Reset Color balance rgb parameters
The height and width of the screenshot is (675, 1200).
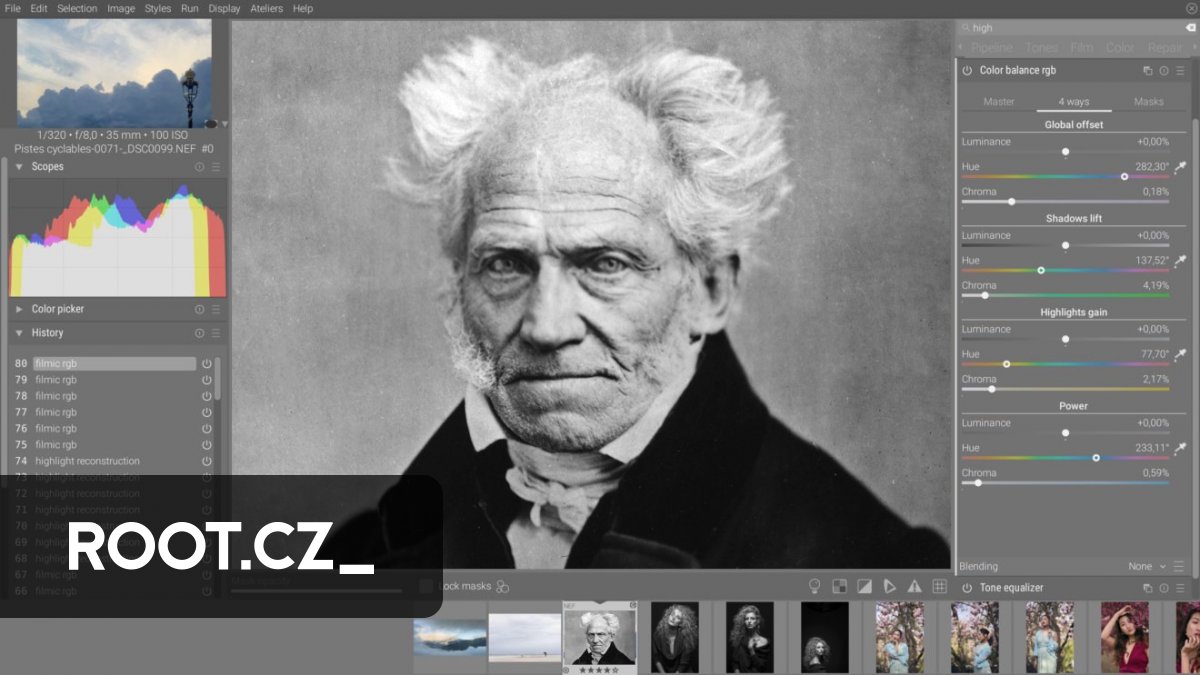[1164, 70]
